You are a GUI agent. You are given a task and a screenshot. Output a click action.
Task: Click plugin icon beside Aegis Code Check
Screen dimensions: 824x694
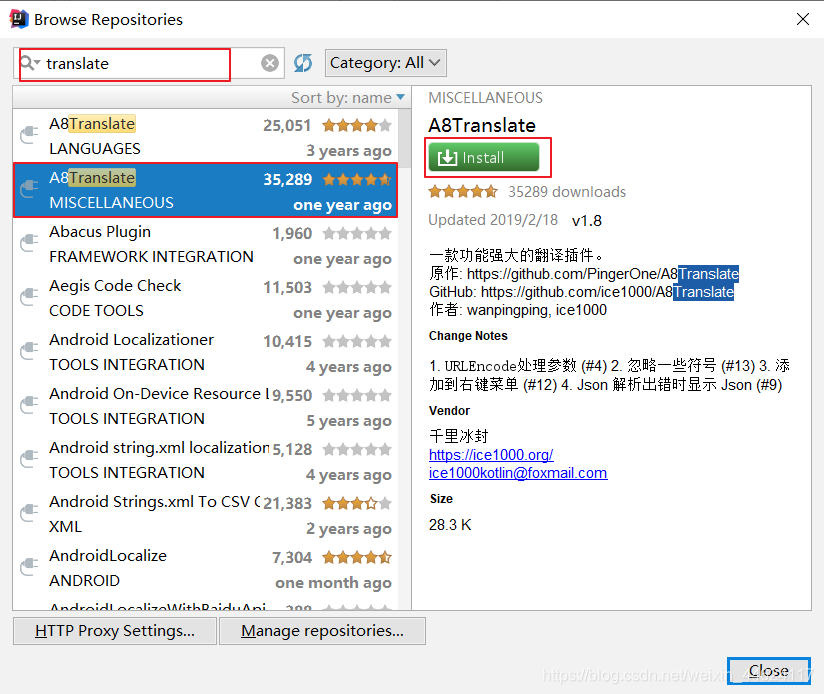pyautogui.click(x=29, y=297)
